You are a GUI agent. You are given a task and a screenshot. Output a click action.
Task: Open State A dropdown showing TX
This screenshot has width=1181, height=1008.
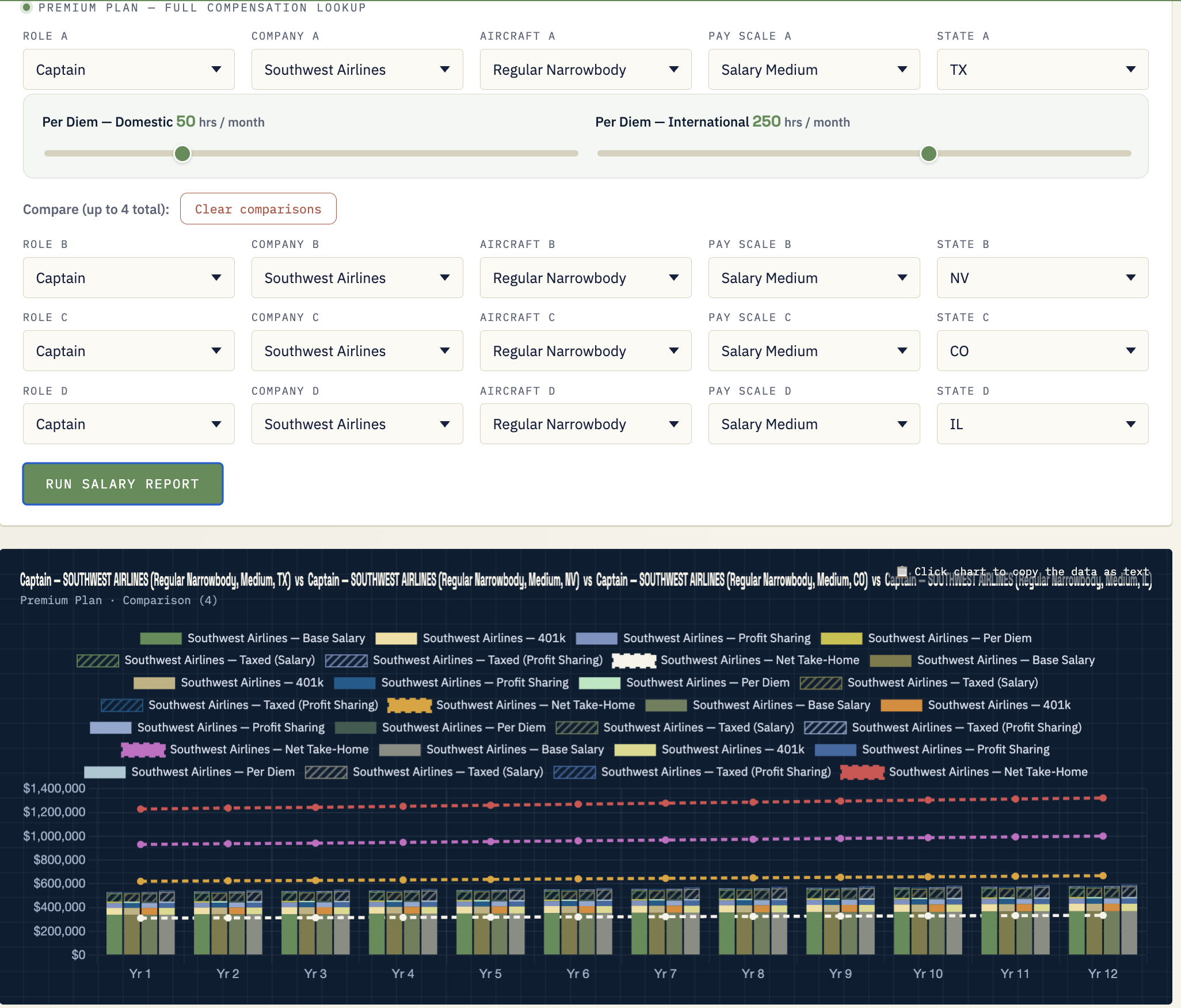tap(1043, 70)
